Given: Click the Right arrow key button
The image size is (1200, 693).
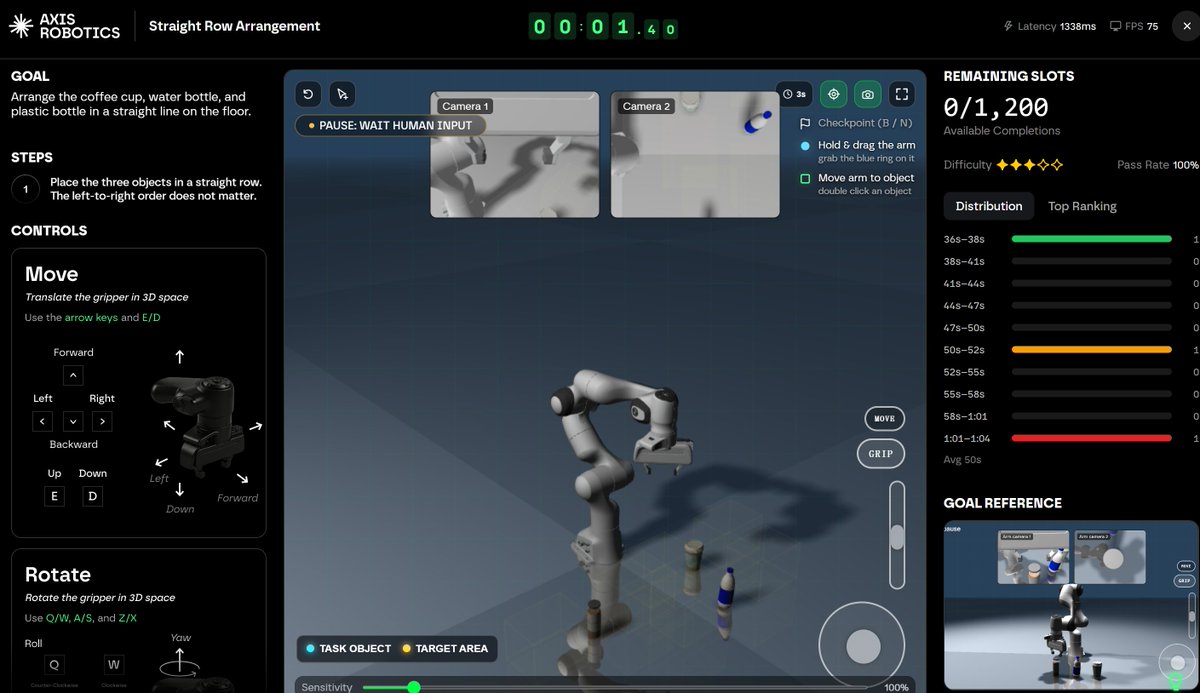Looking at the screenshot, I should [102, 421].
